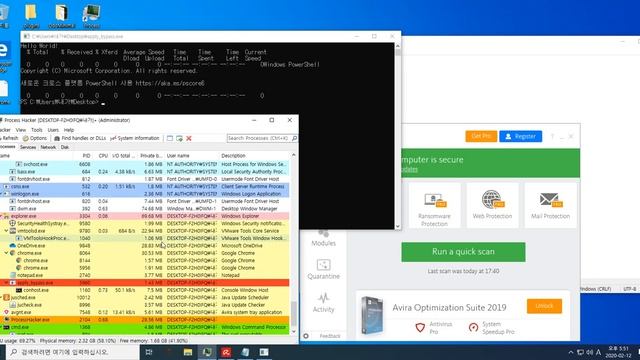Collapse the chrome.exe parent tree node

click(x=6, y=253)
